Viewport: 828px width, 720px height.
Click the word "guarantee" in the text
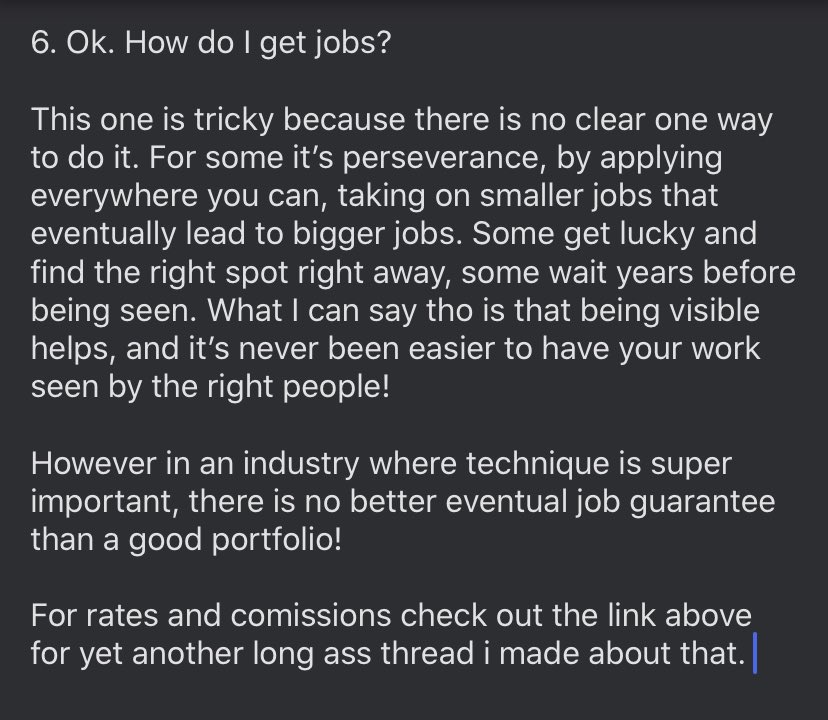coord(702,503)
